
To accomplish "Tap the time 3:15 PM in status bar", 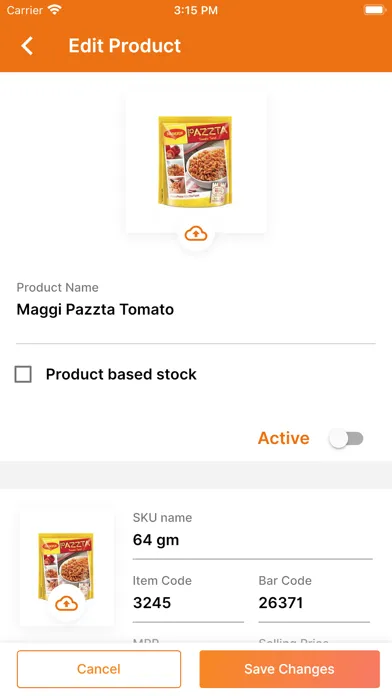I will [196, 10].
